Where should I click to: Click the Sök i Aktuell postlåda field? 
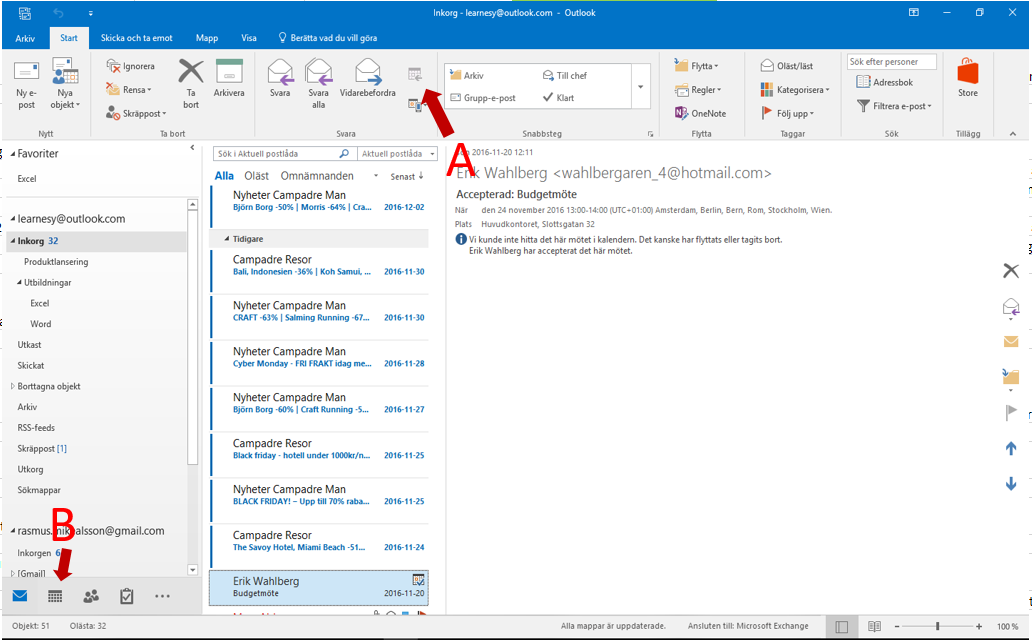(x=284, y=153)
